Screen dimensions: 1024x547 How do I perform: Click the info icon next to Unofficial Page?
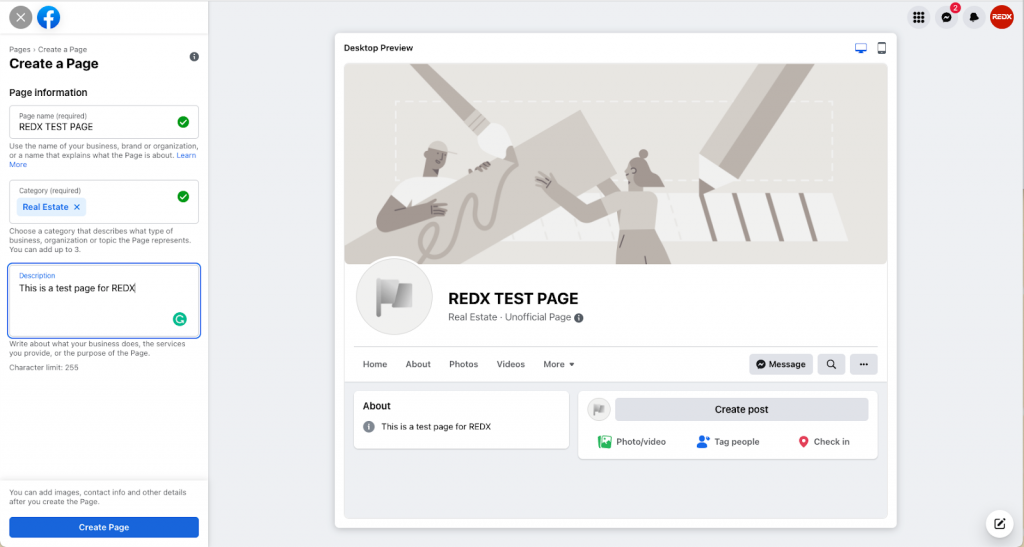click(579, 318)
